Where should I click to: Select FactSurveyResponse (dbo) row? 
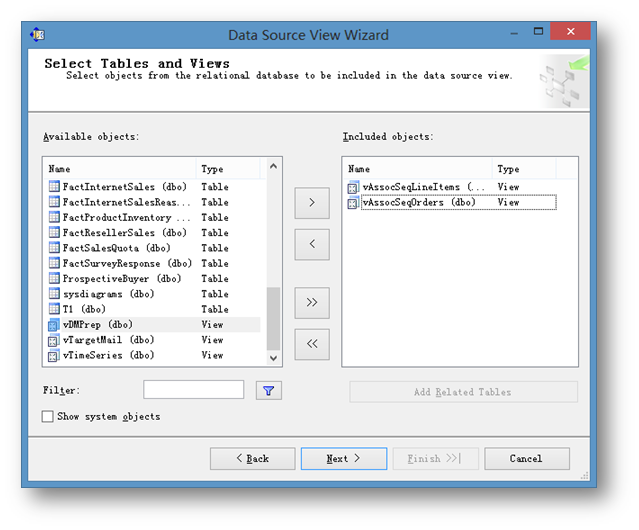(x=154, y=263)
